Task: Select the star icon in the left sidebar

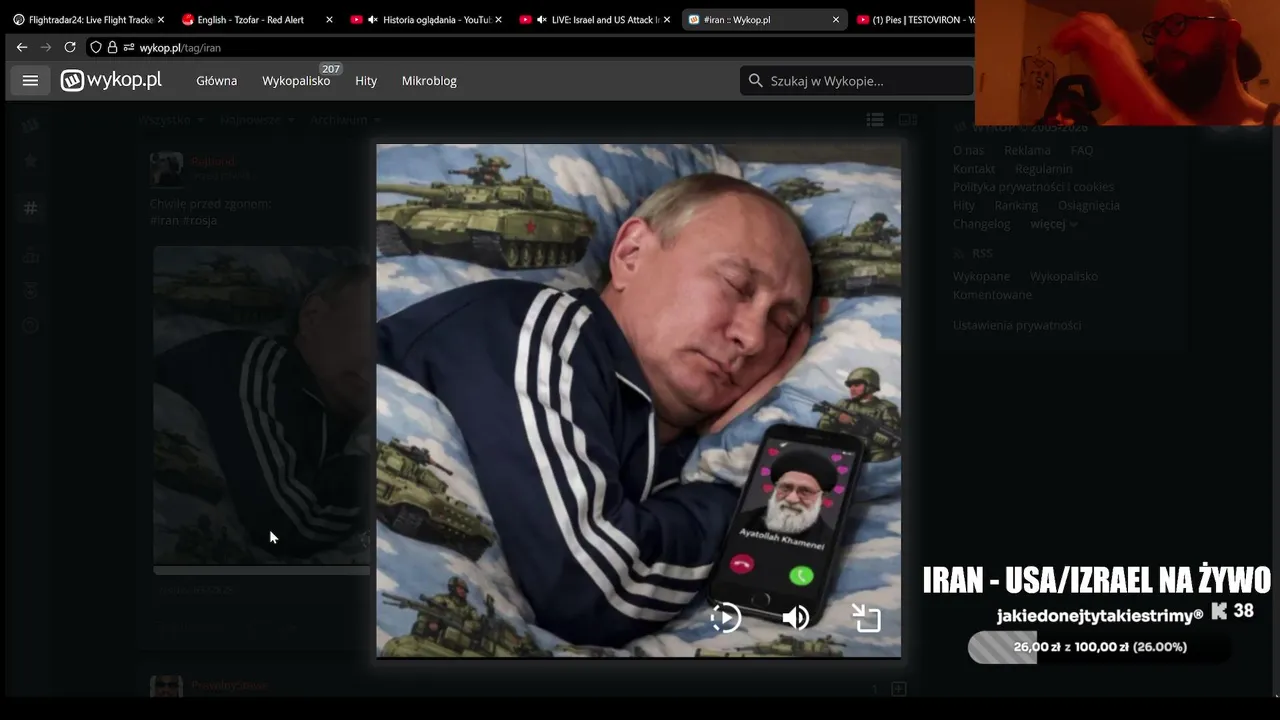Action: (31, 160)
